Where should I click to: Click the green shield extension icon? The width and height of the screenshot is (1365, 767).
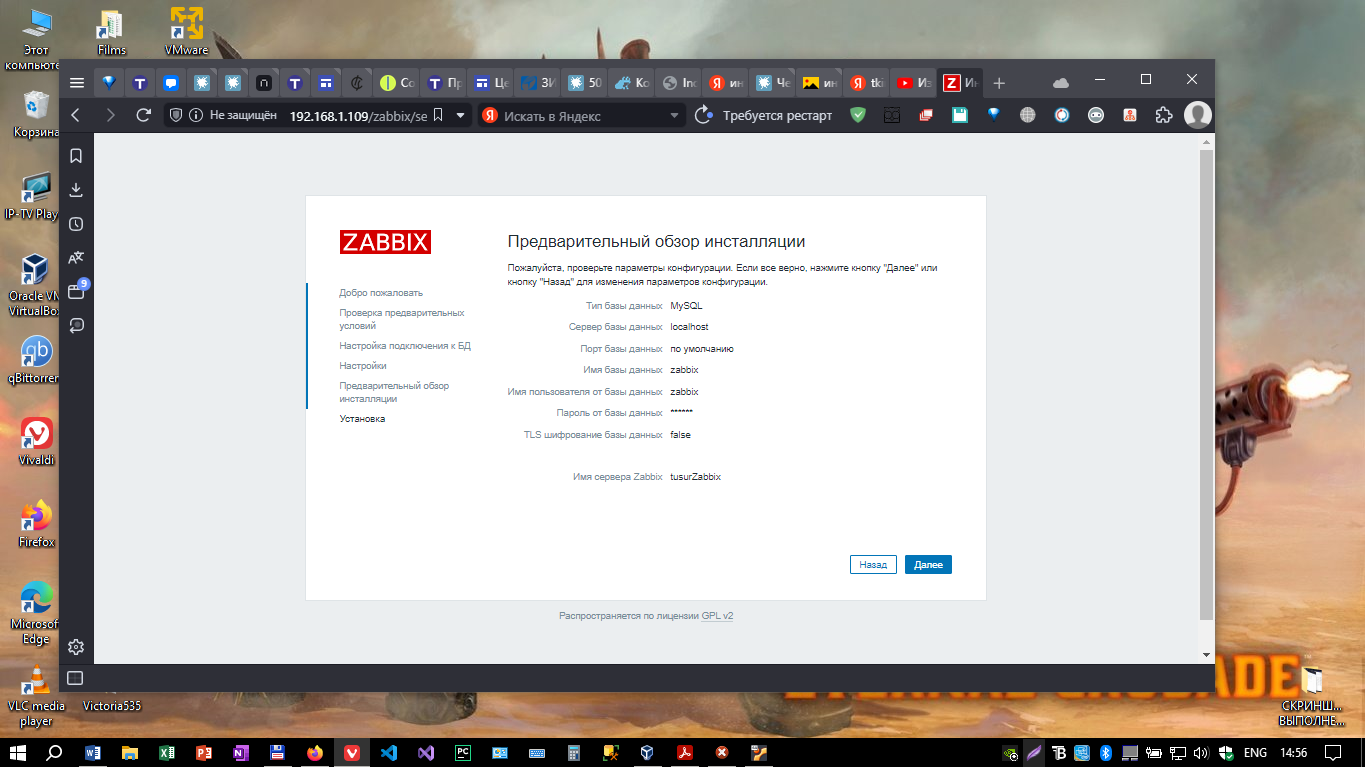click(857, 115)
